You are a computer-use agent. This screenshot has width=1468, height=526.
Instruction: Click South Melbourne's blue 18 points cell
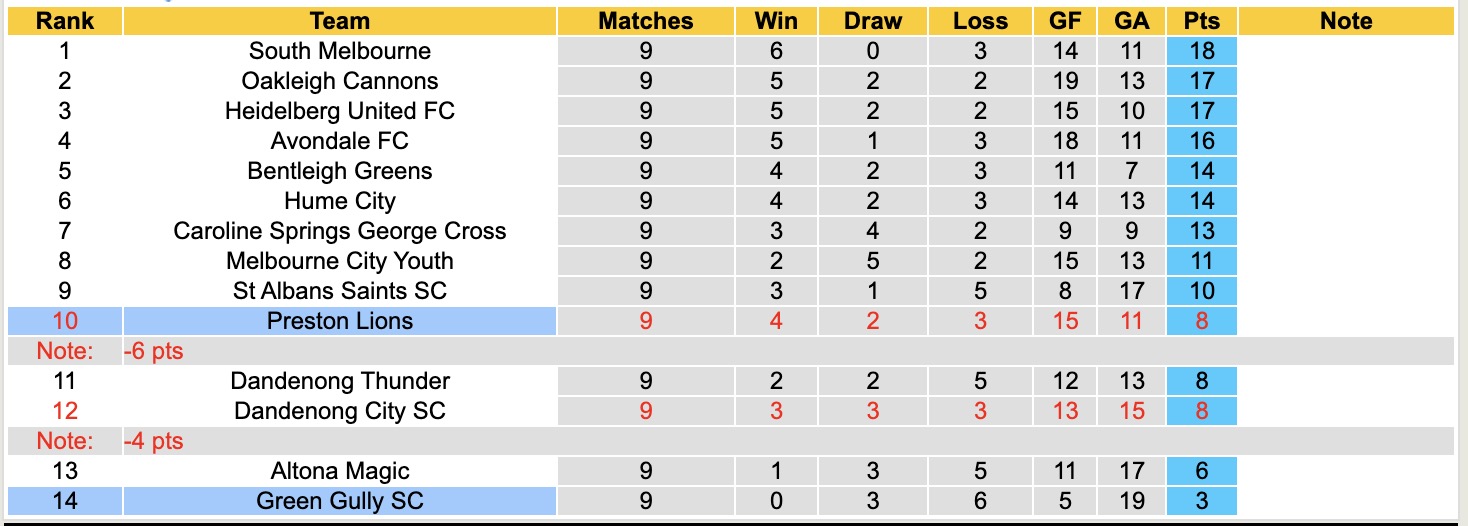pos(1201,51)
